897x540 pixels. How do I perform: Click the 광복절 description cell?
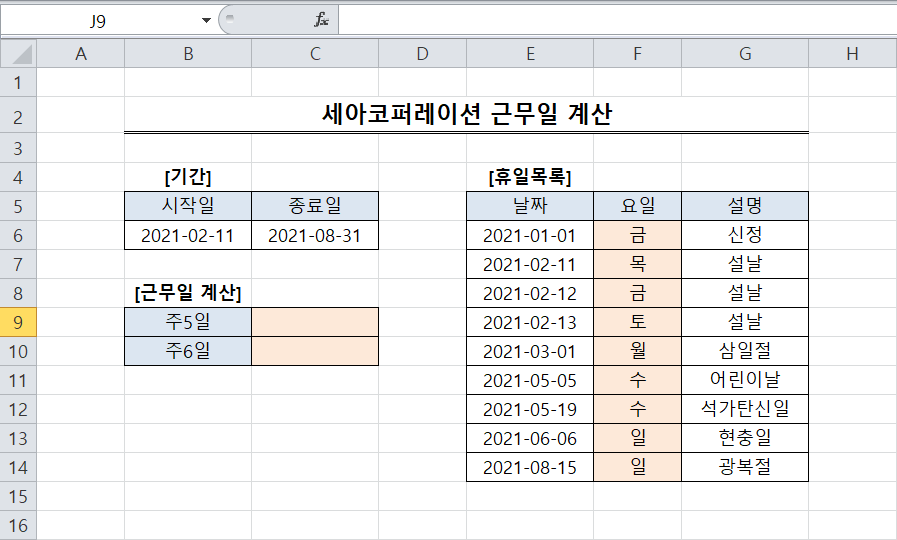coord(745,467)
